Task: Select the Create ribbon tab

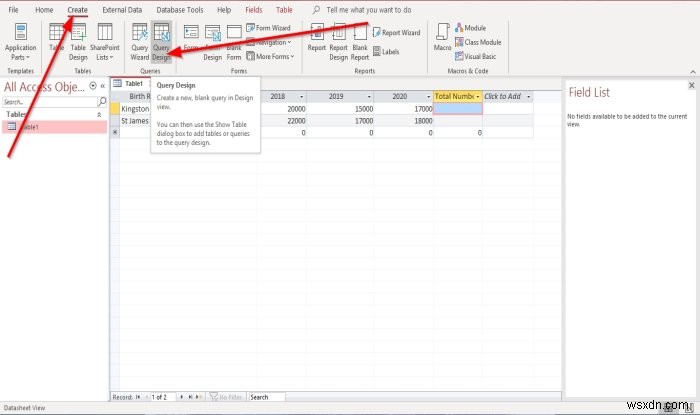Action: (77, 9)
